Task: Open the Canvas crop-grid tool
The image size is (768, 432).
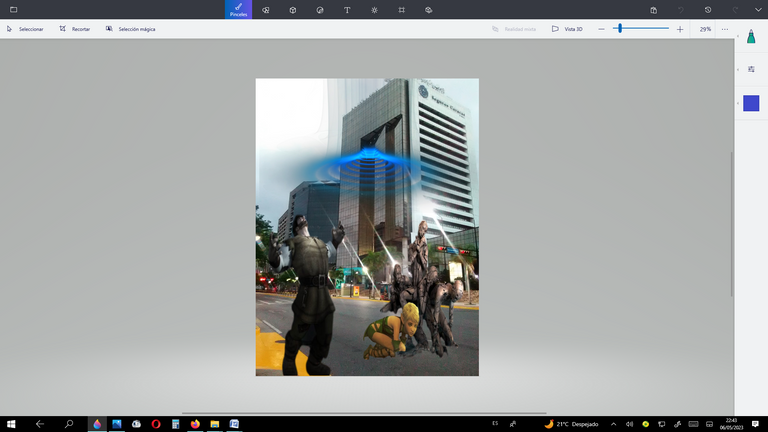Action: tap(401, 10)
